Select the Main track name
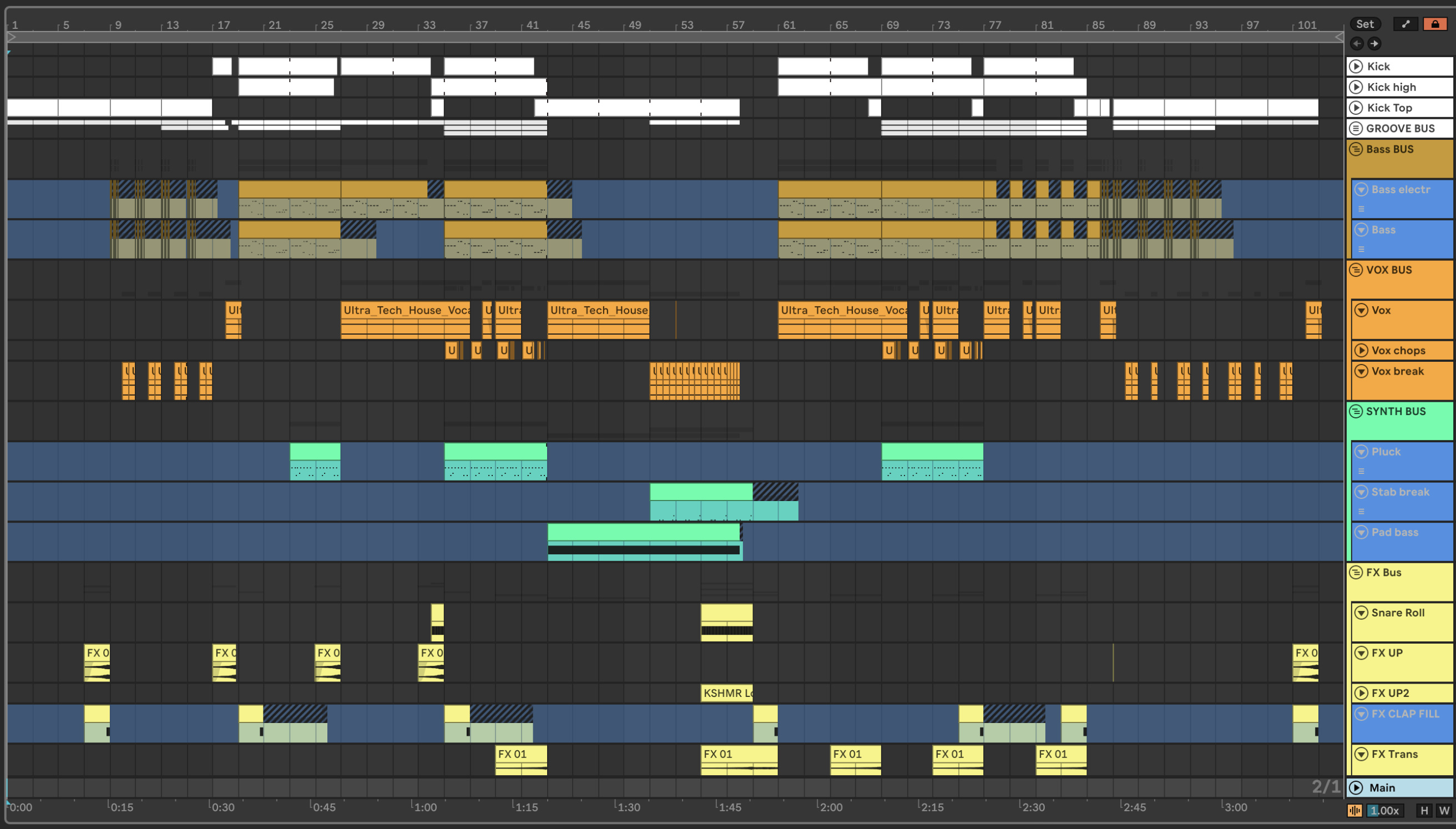This screenshot has width=1456, height=829. click(1382, 787)
